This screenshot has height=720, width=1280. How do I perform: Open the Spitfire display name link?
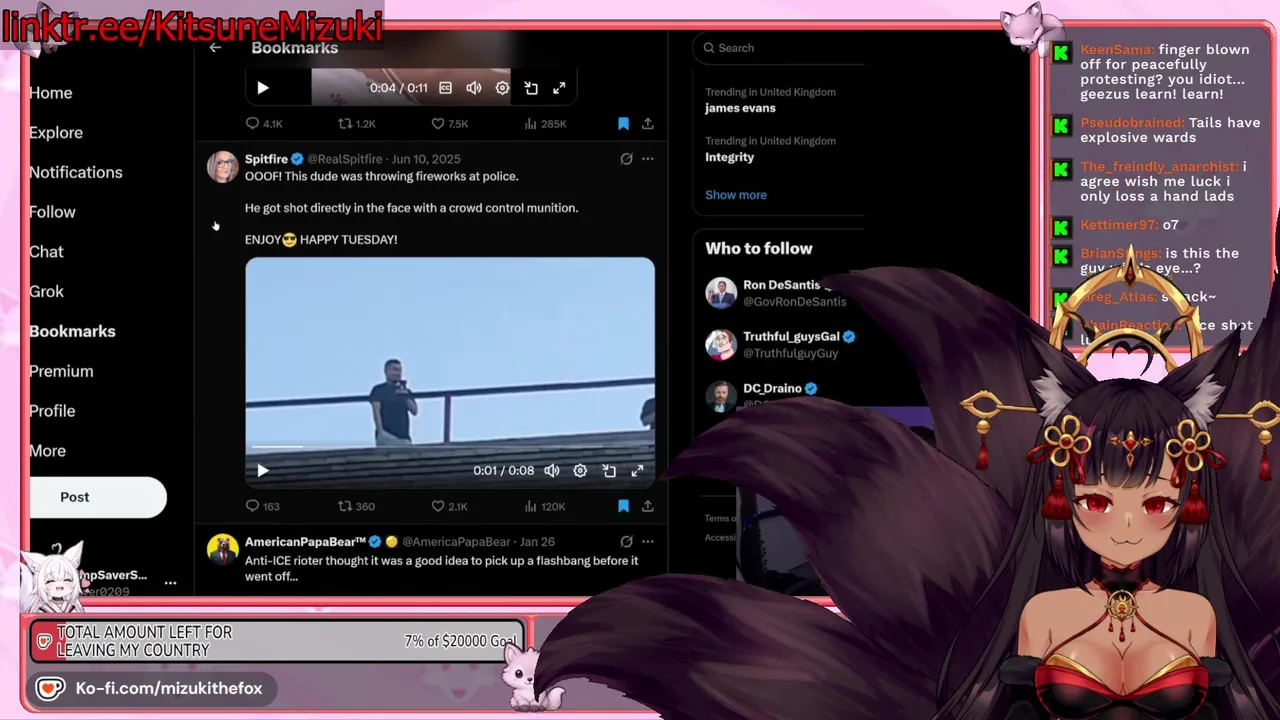(266, 159)
